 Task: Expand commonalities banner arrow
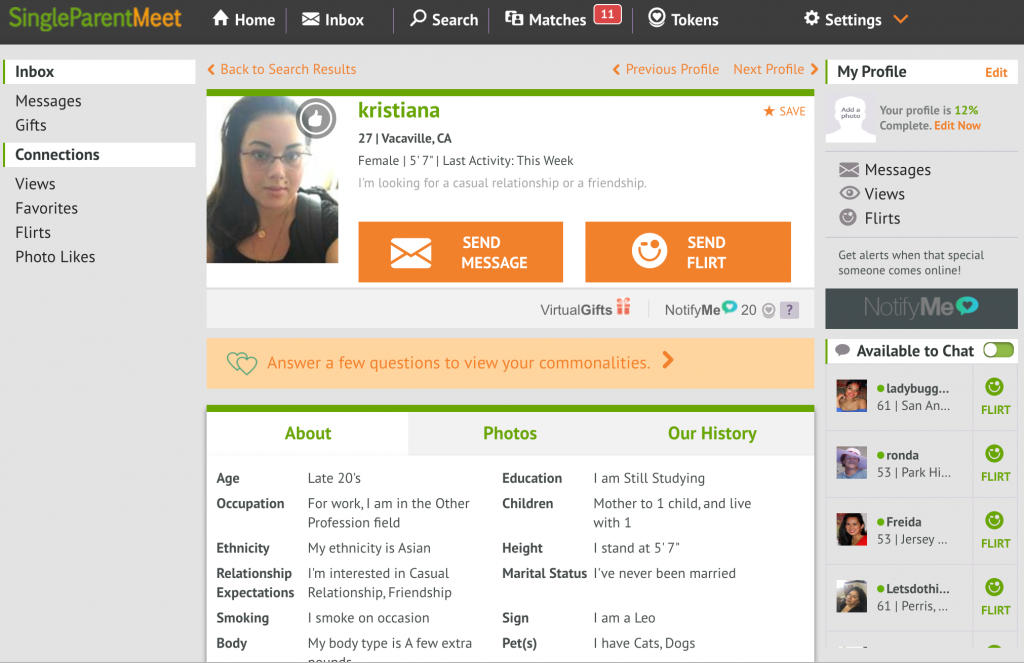tap(667, 361)
